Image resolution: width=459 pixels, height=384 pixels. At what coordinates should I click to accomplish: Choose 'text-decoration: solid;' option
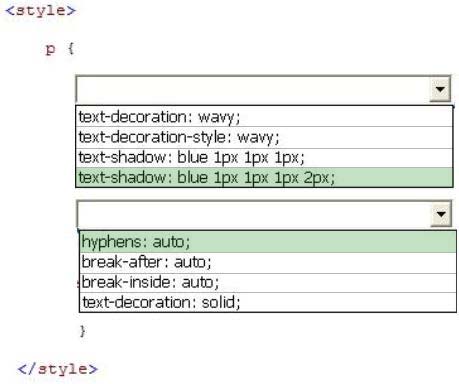[x=268, y=302]
